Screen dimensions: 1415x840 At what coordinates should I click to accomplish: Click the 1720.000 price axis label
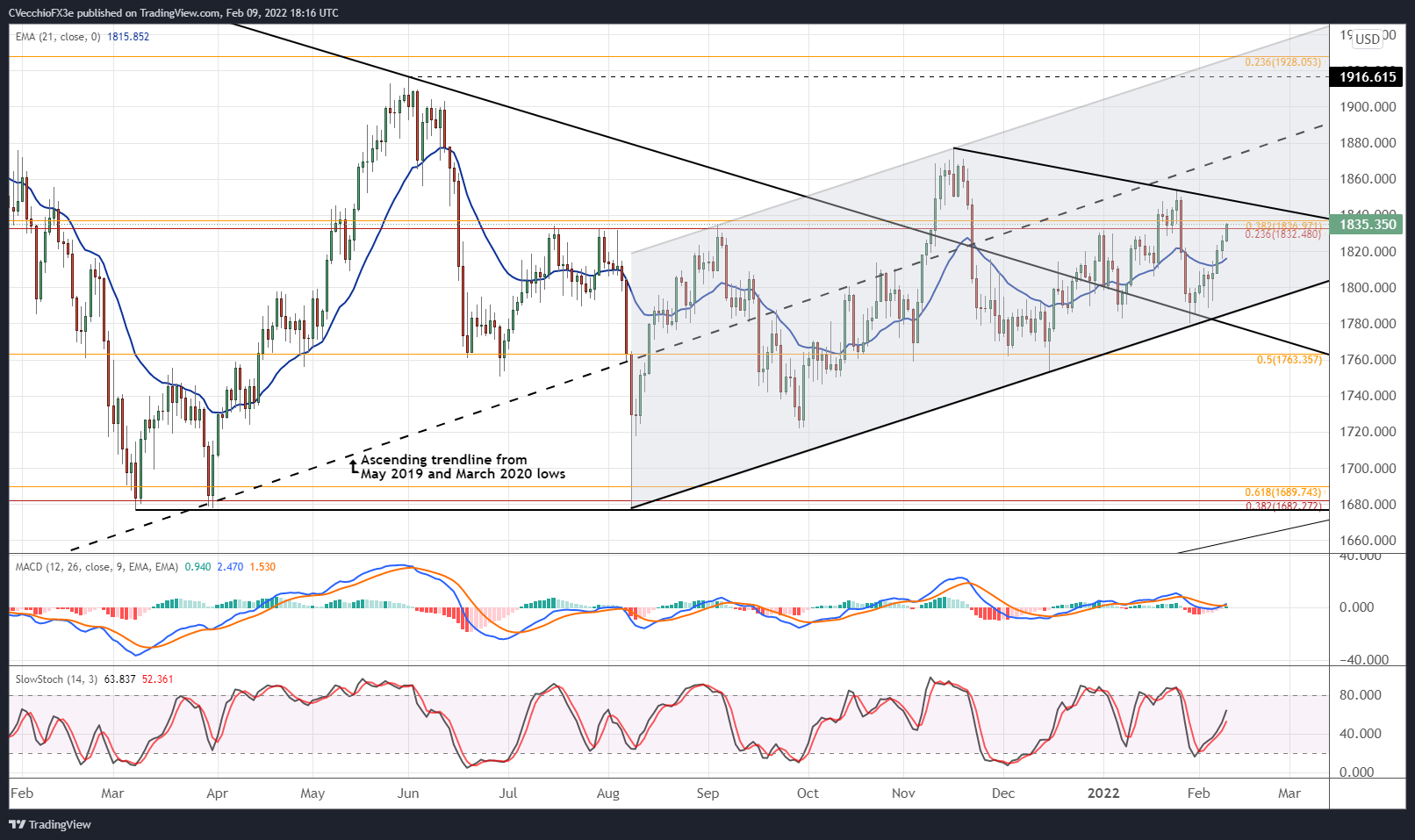point(1368,432)
